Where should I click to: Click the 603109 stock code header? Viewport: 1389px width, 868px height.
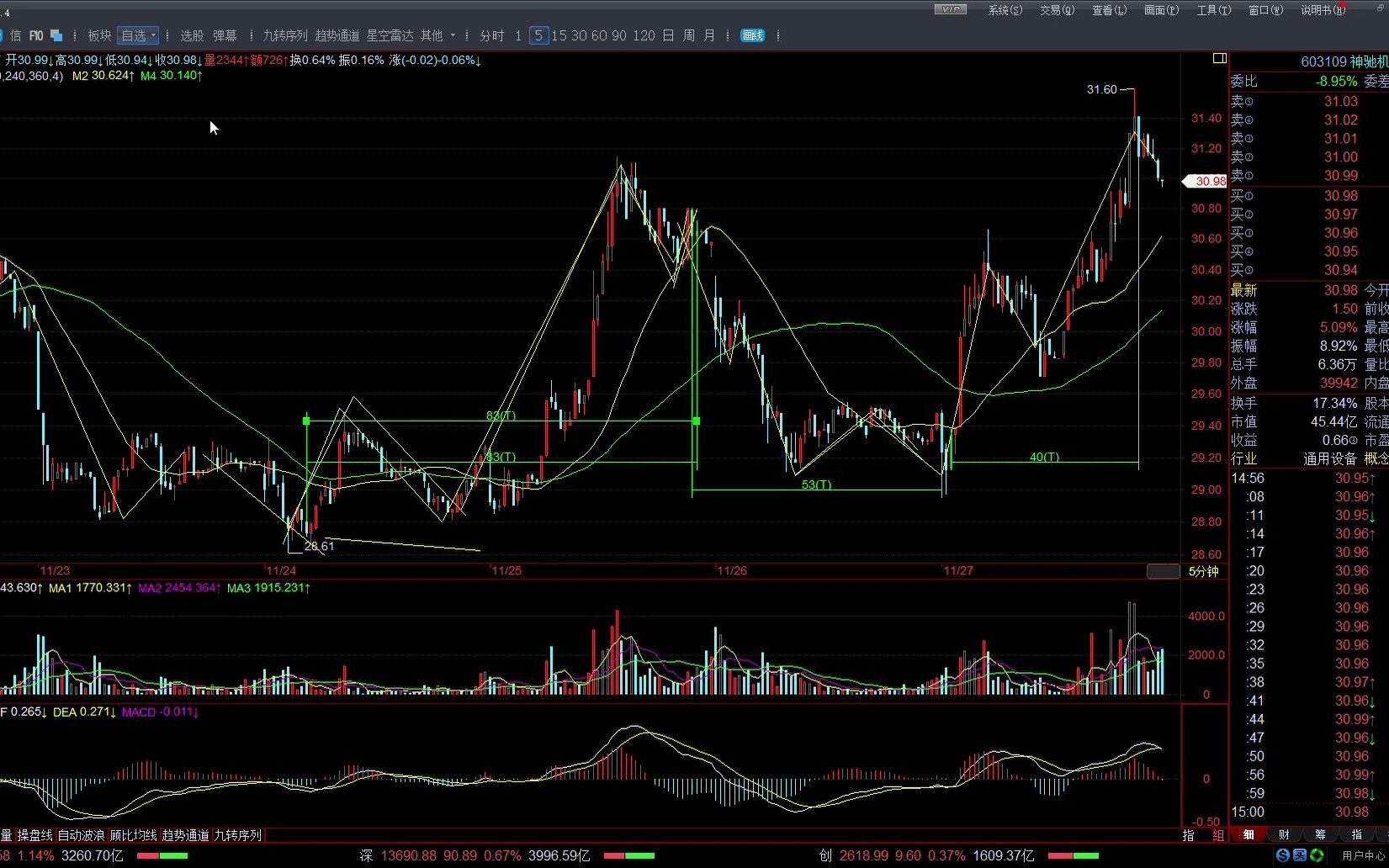click(x=1323, y=62)
